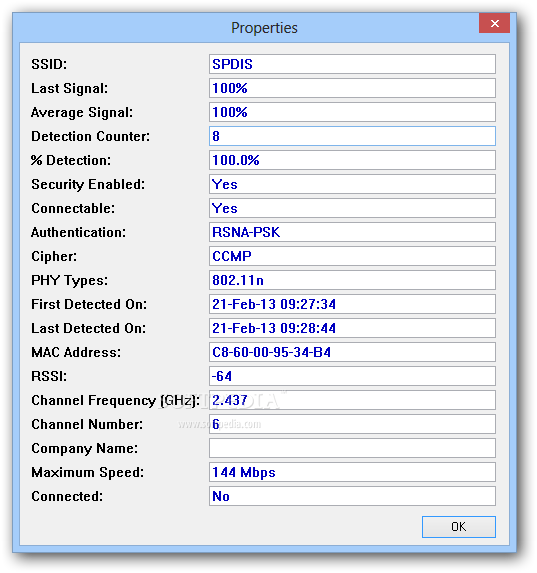Click the Maximum Speed: label
Viewport: 537px width, 573px height.
(x=88, y=473)
